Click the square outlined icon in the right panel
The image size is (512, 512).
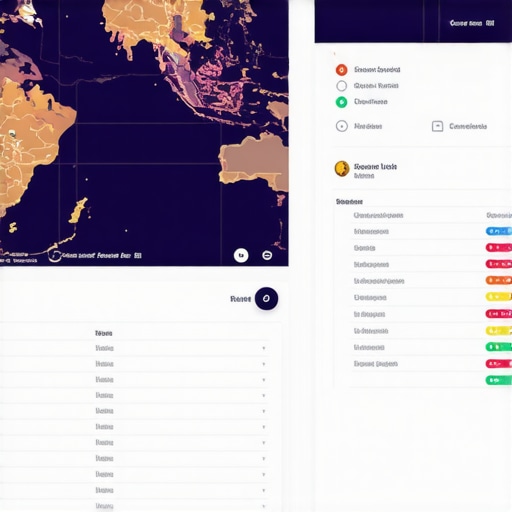point(437,126)
